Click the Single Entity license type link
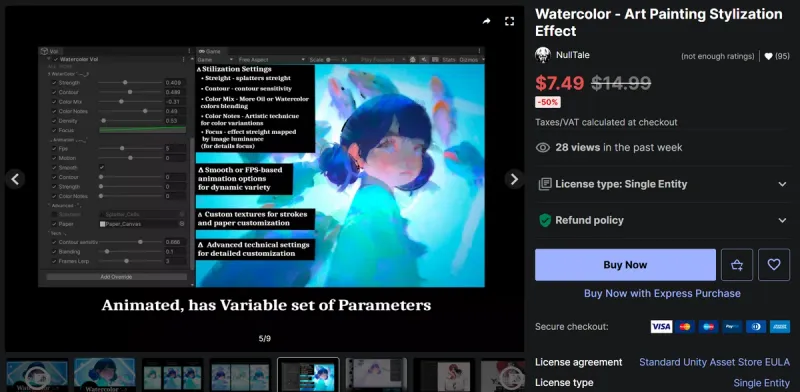 (x=761, y=383)
